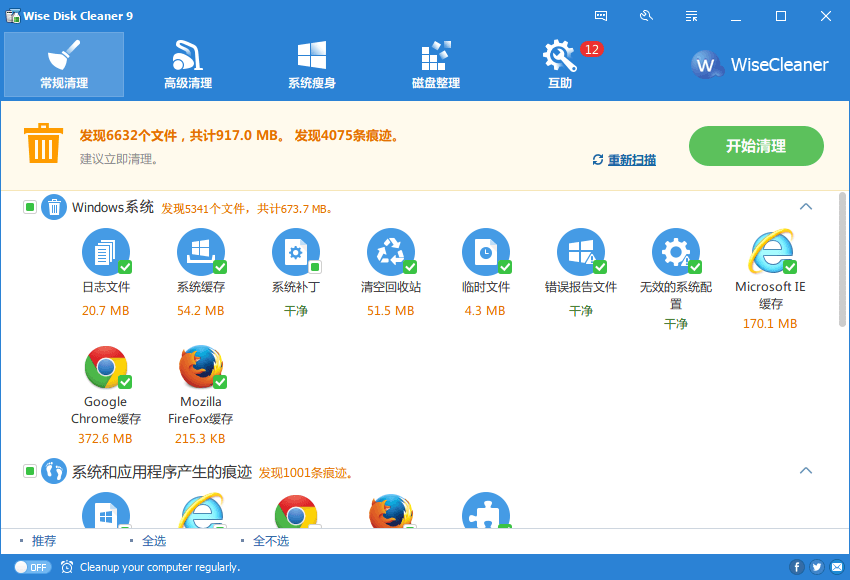Click the red 12 notification badge
Image resolution: width=850 pixels, height=580 pixels.
tap(591, 49)
